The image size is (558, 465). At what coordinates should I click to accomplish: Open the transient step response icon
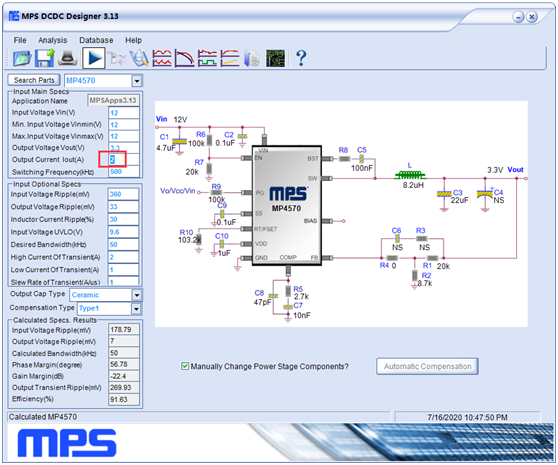tap(207, 58)
